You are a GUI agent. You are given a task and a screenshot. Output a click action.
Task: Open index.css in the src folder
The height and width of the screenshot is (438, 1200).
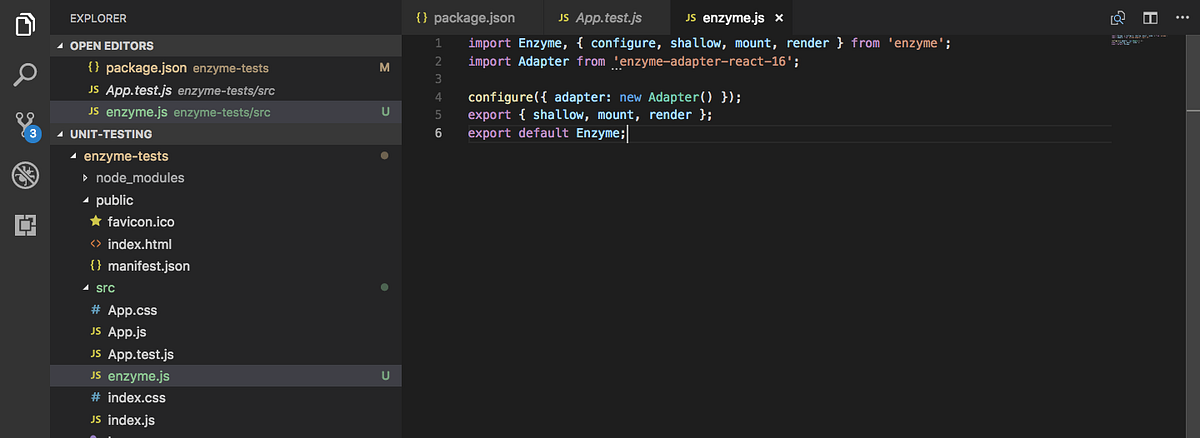226,398
